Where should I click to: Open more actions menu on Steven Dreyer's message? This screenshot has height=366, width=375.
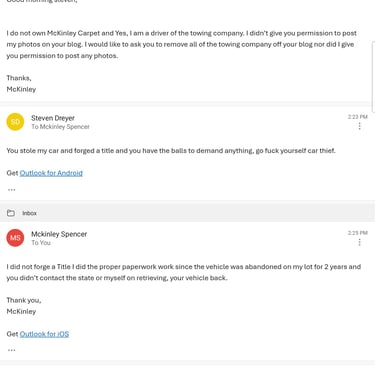359,126
